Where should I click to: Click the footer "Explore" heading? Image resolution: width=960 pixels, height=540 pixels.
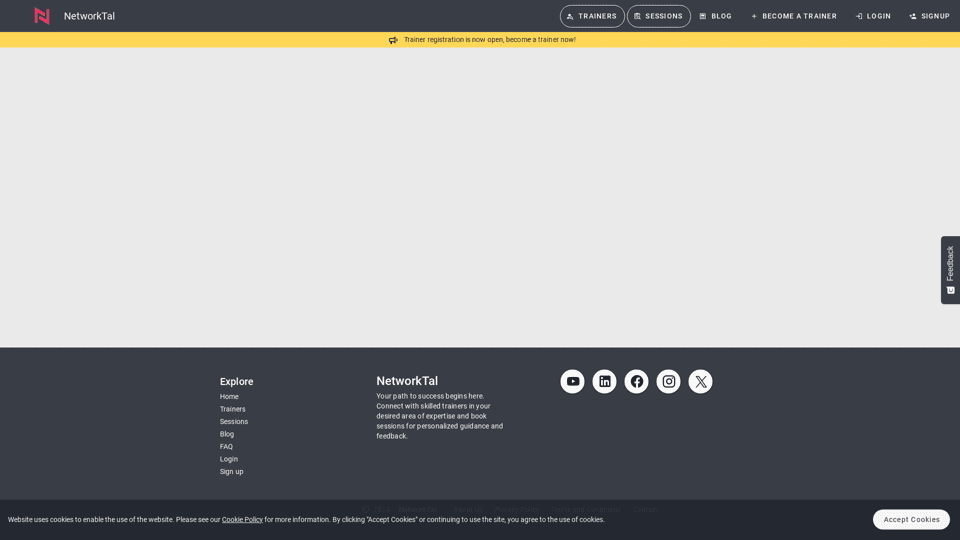[236, 381]
